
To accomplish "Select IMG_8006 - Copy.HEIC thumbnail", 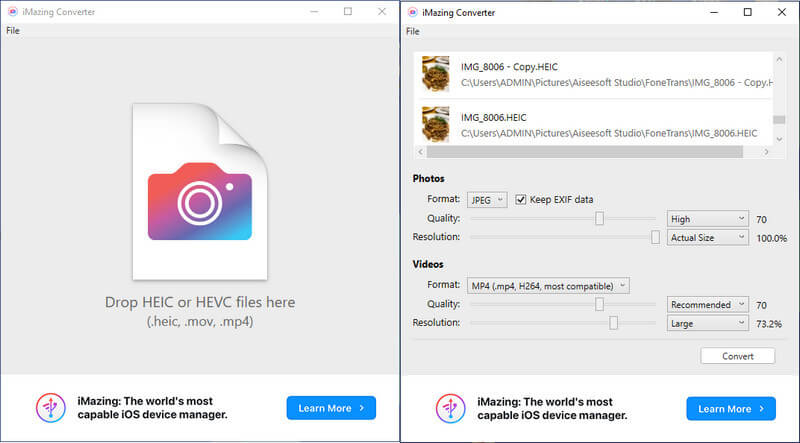I will click(436, 74).
